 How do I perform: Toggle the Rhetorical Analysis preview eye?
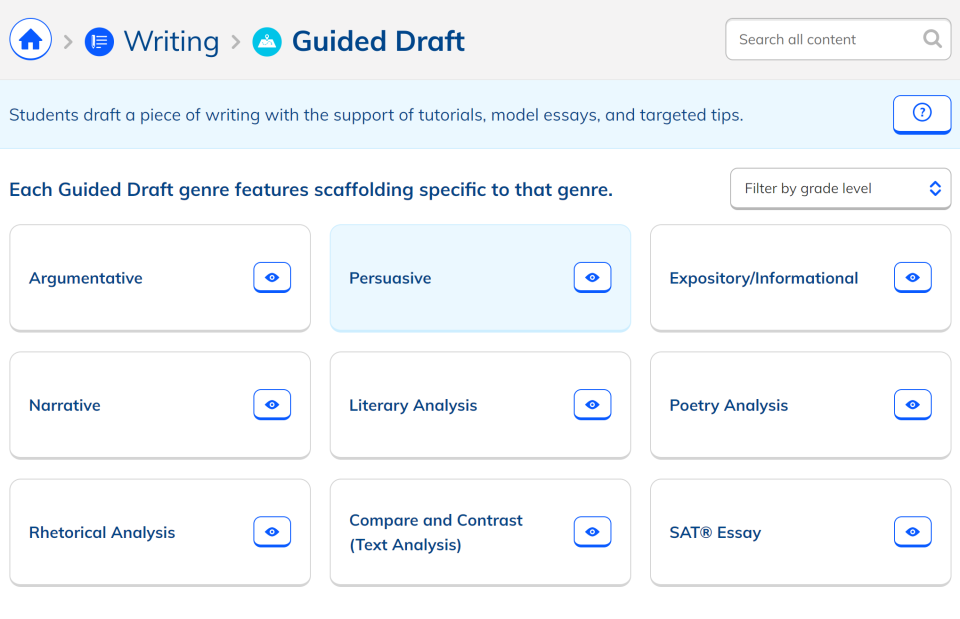tap(272, 531)
